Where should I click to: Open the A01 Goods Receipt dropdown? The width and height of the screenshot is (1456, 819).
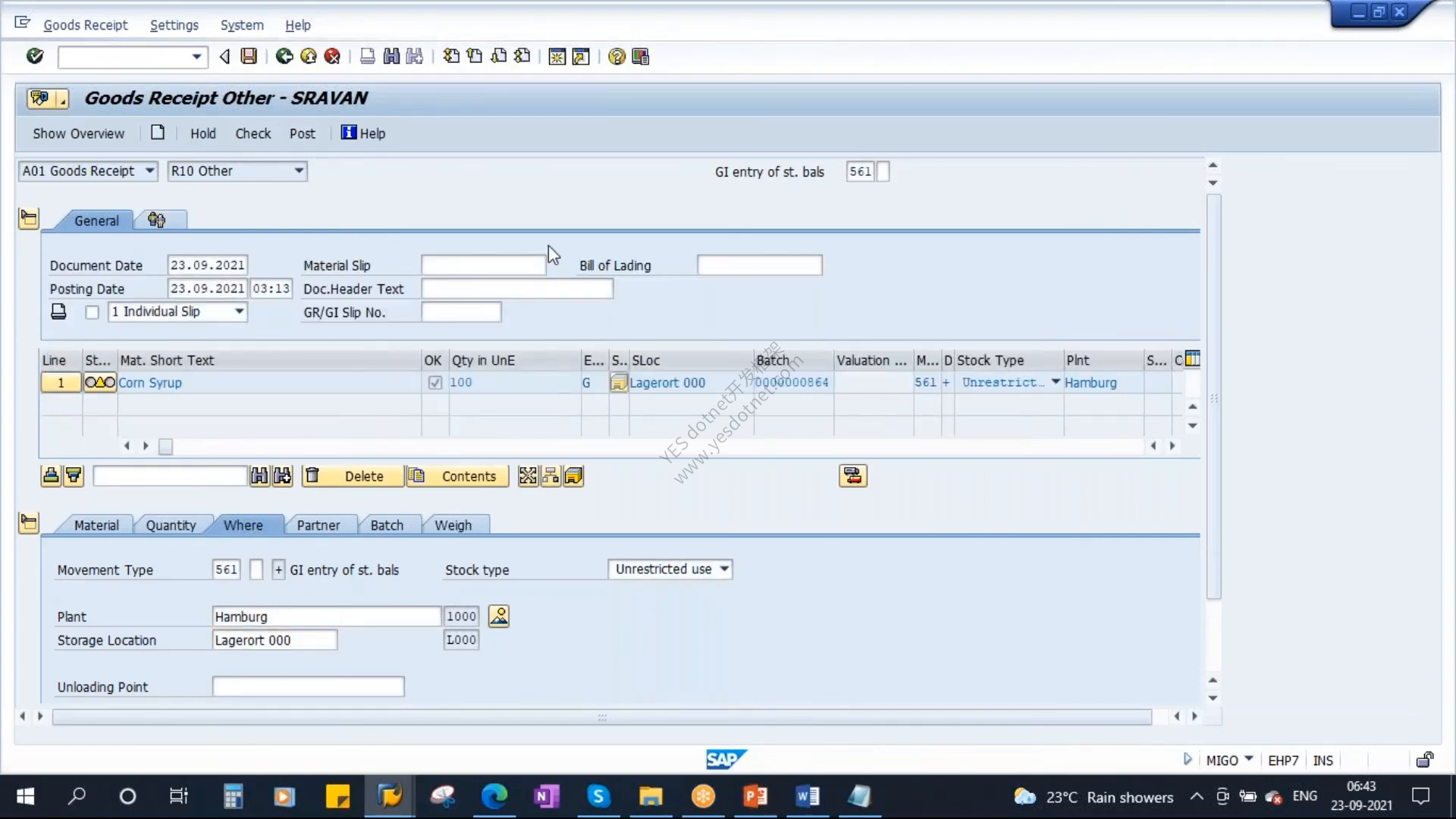coord(88,171)
